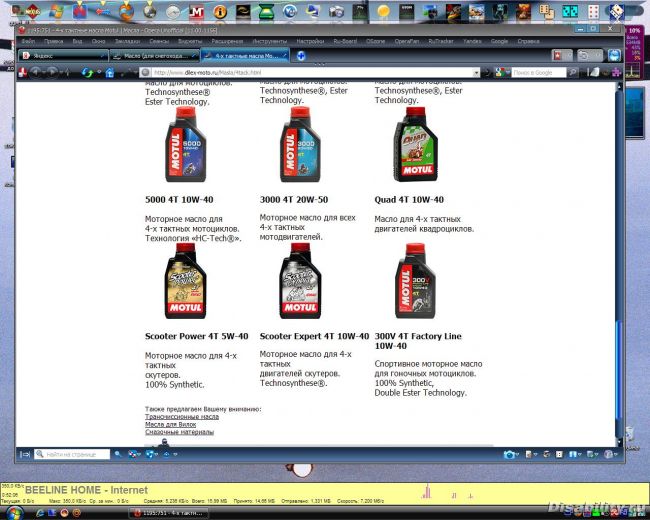Open the Opera taskbar button
This screenshot has height=520, width=650.
tap(171, 513)
